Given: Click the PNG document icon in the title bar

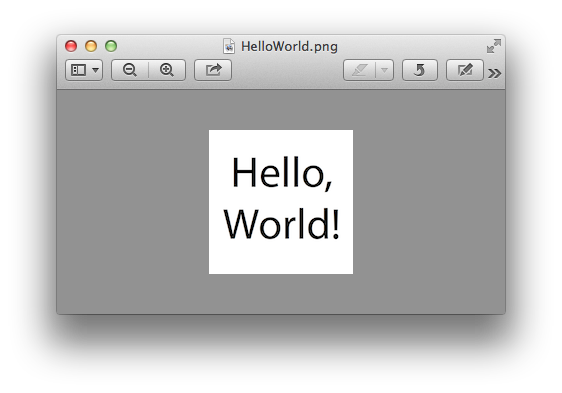Looking at the screenshot, I should click(229, 46).
